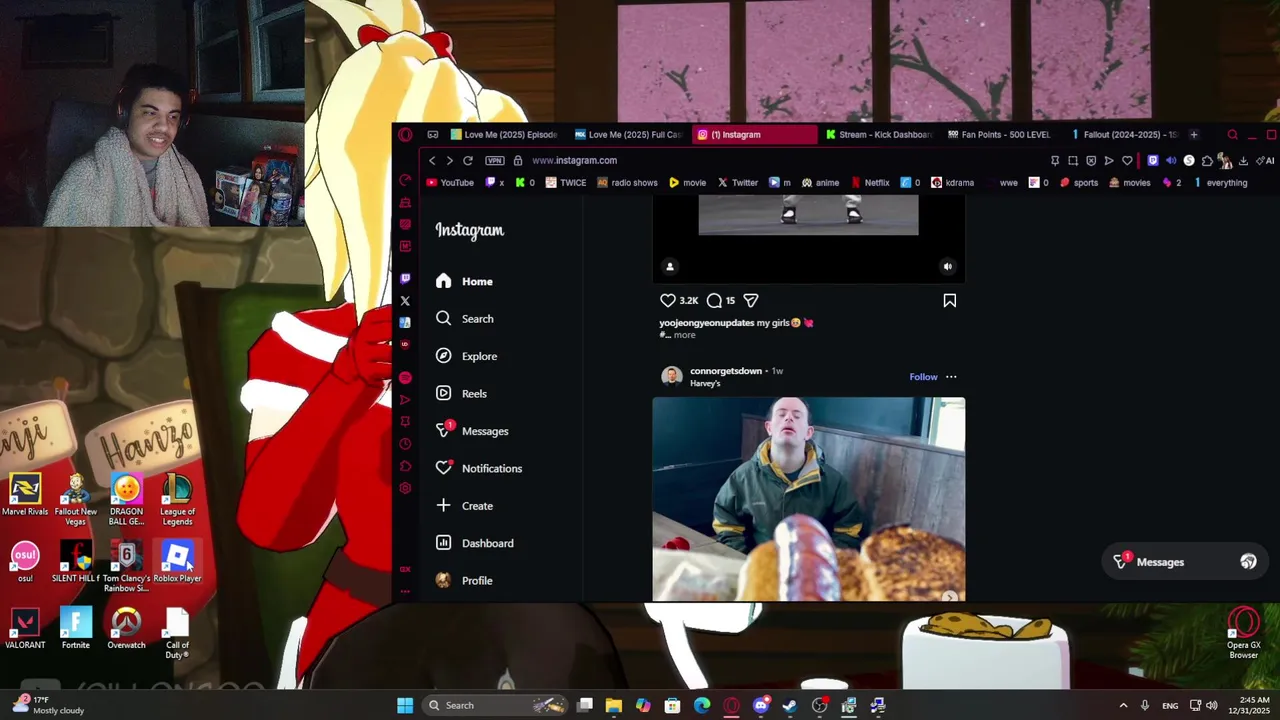This screenshot has height=720, width=1280.
Task: Click the Instagram logo
Action: 469,231
